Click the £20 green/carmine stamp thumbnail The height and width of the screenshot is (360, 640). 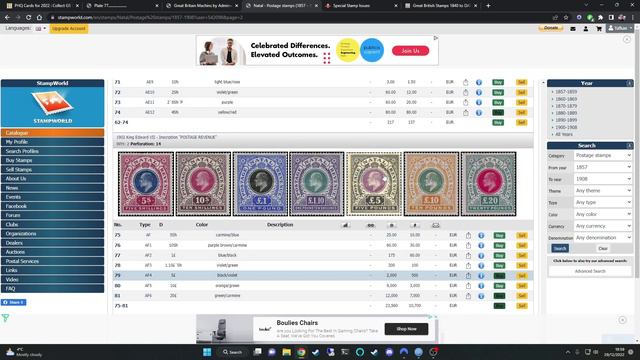point(489,184)
